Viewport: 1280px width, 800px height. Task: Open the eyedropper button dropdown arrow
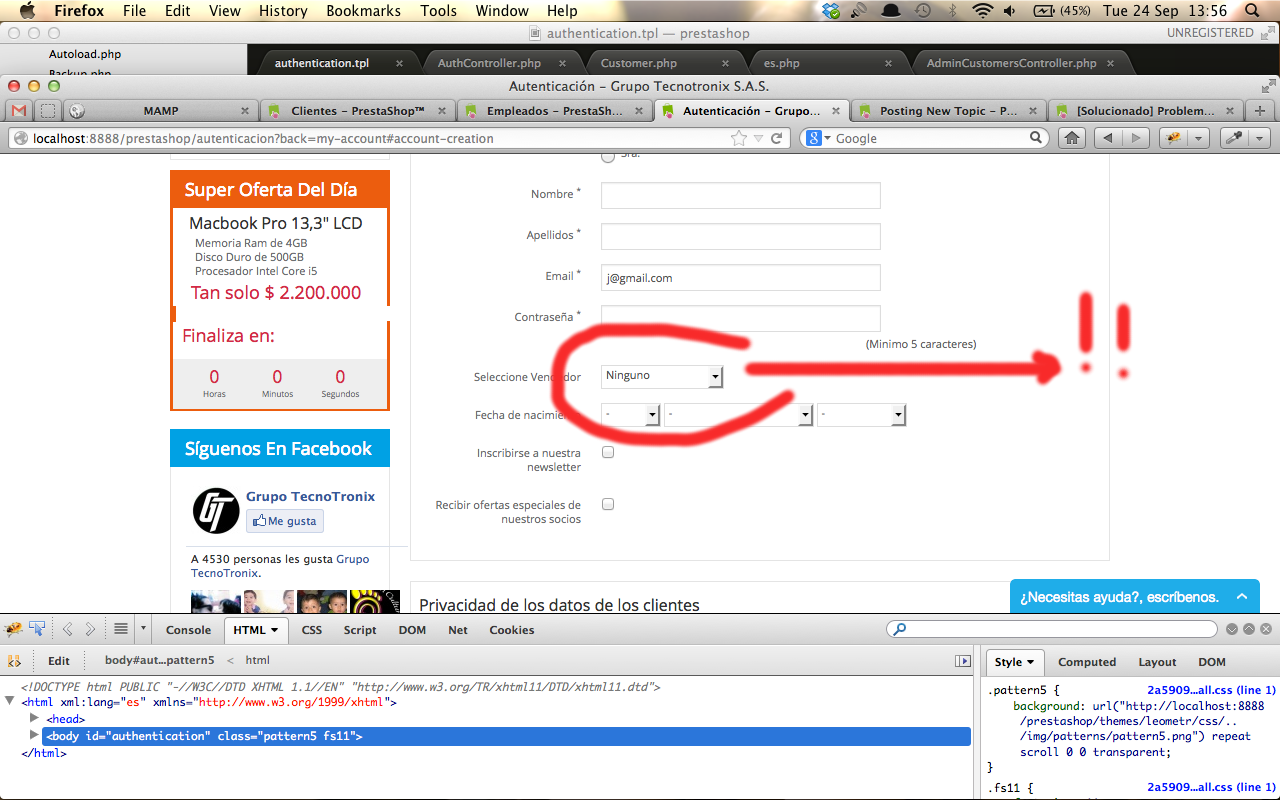pos(1260,138)
